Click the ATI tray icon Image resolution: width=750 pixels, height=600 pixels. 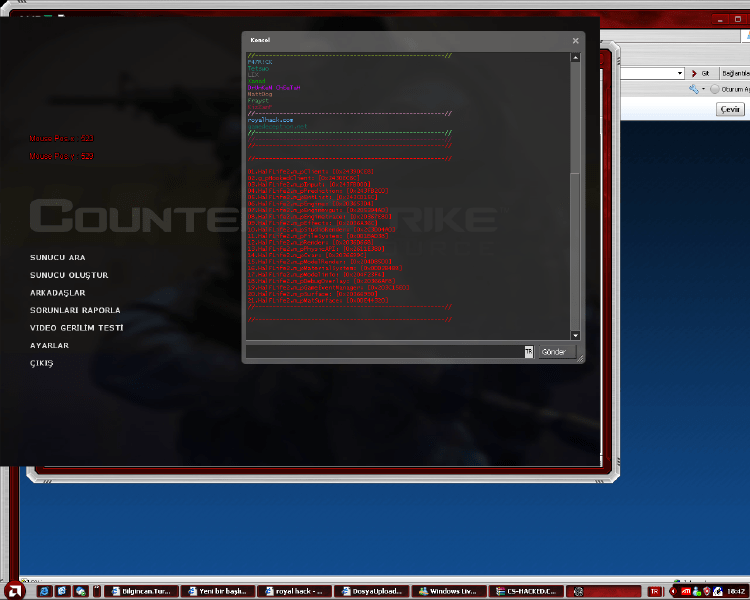coord(685,591)
